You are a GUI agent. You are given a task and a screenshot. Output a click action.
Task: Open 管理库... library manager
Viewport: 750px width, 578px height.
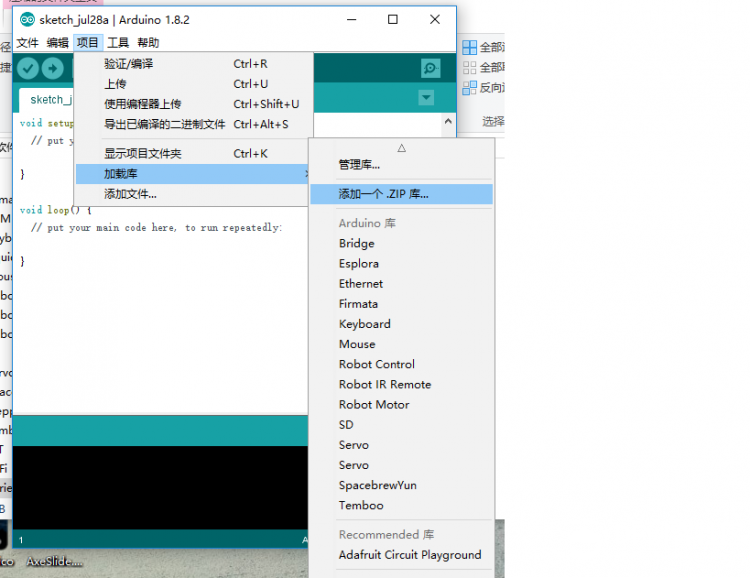pyautogui.click(x=401, y=165)
